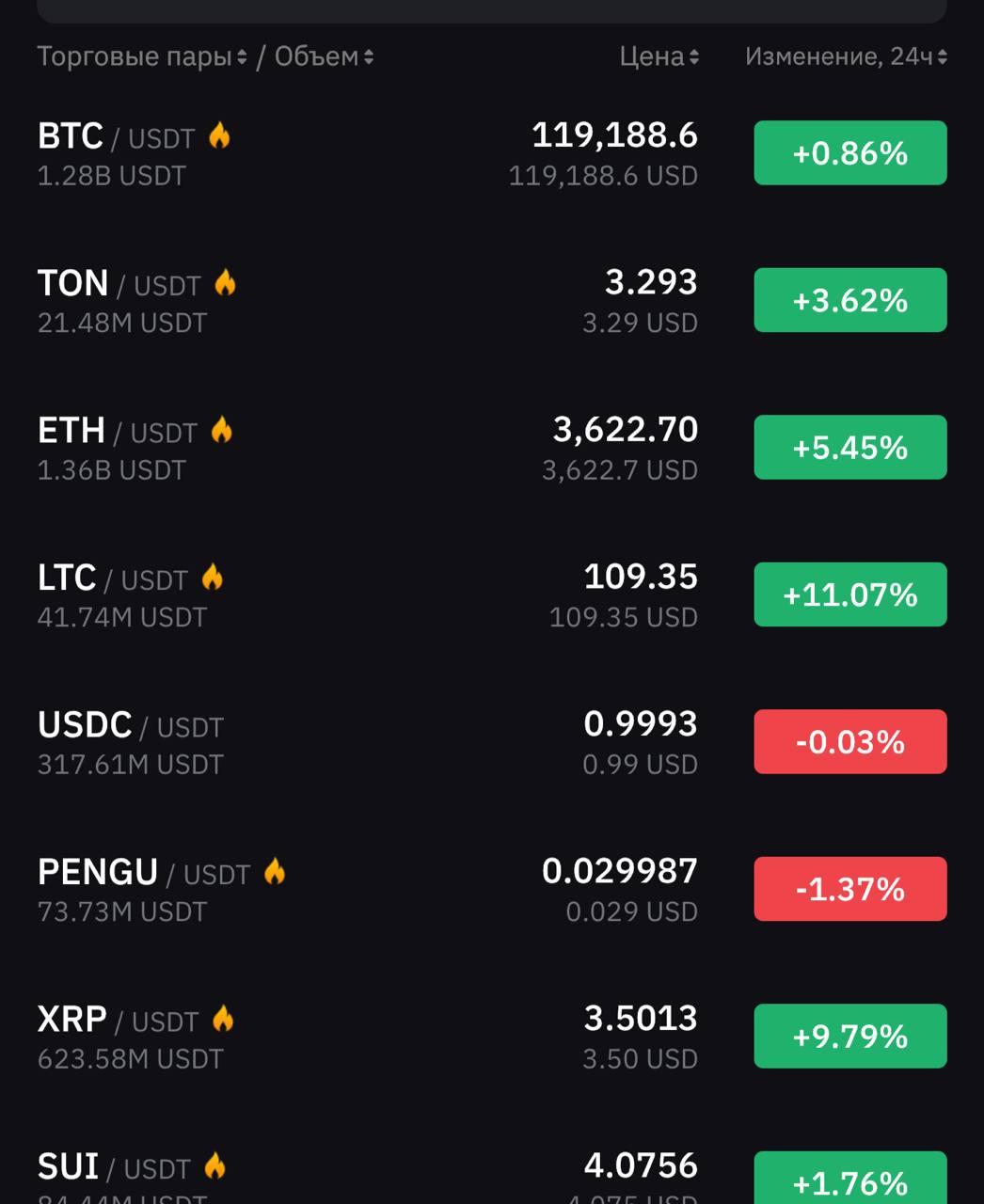Sort list by Цена price header
The height and width of the screenshot is (1204, 984).
(x=659, y=56)
